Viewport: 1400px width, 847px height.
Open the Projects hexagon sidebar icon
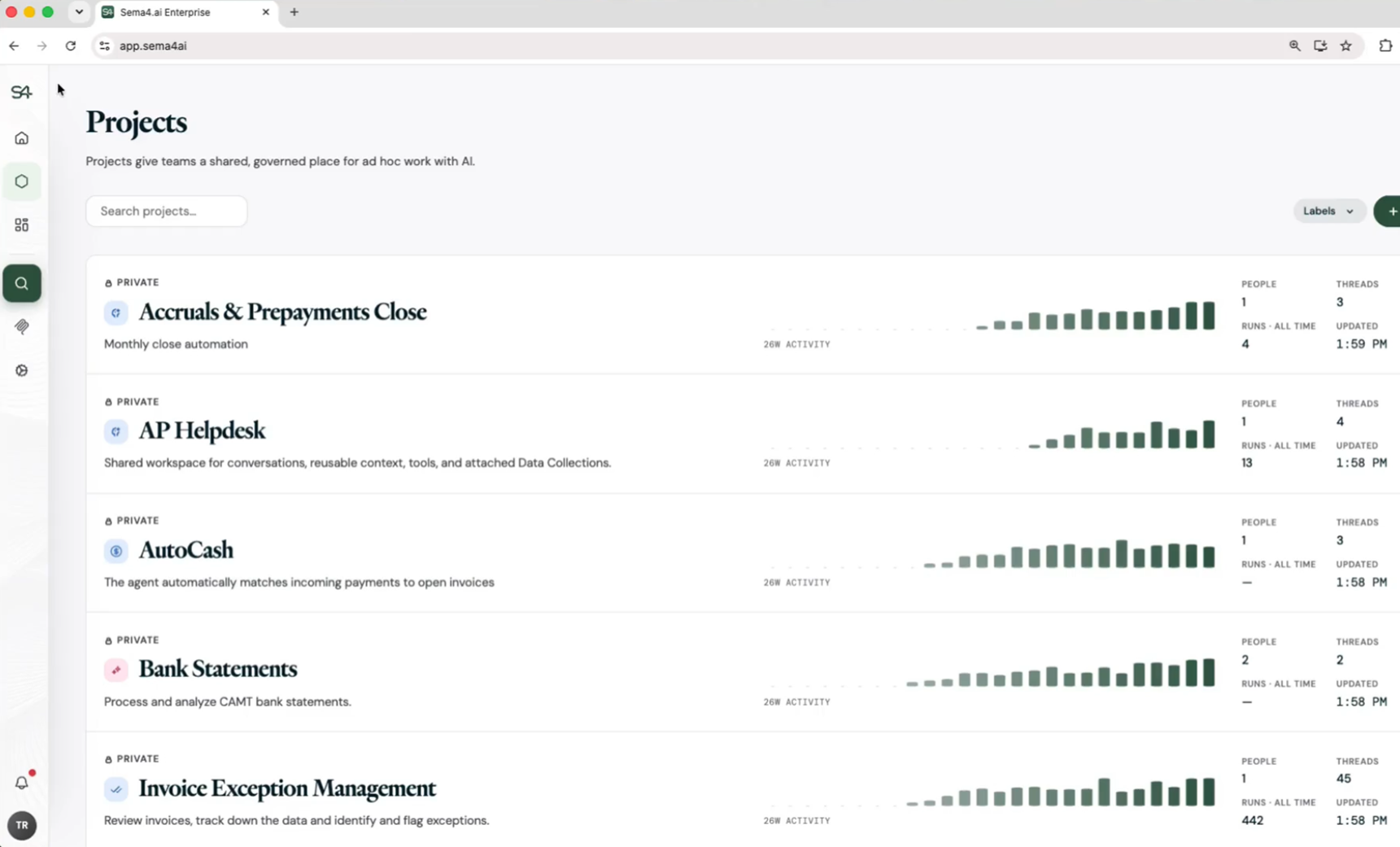[22, 181]
